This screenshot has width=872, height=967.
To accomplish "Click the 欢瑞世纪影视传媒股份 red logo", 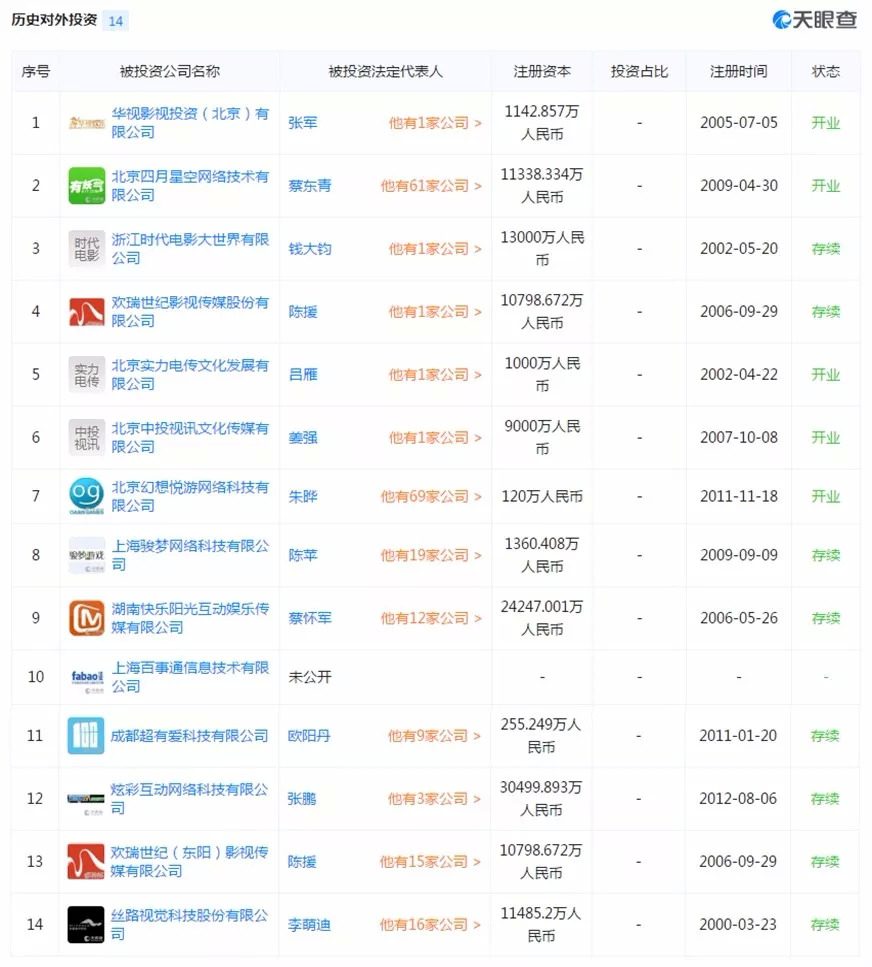I will [86, 311].
